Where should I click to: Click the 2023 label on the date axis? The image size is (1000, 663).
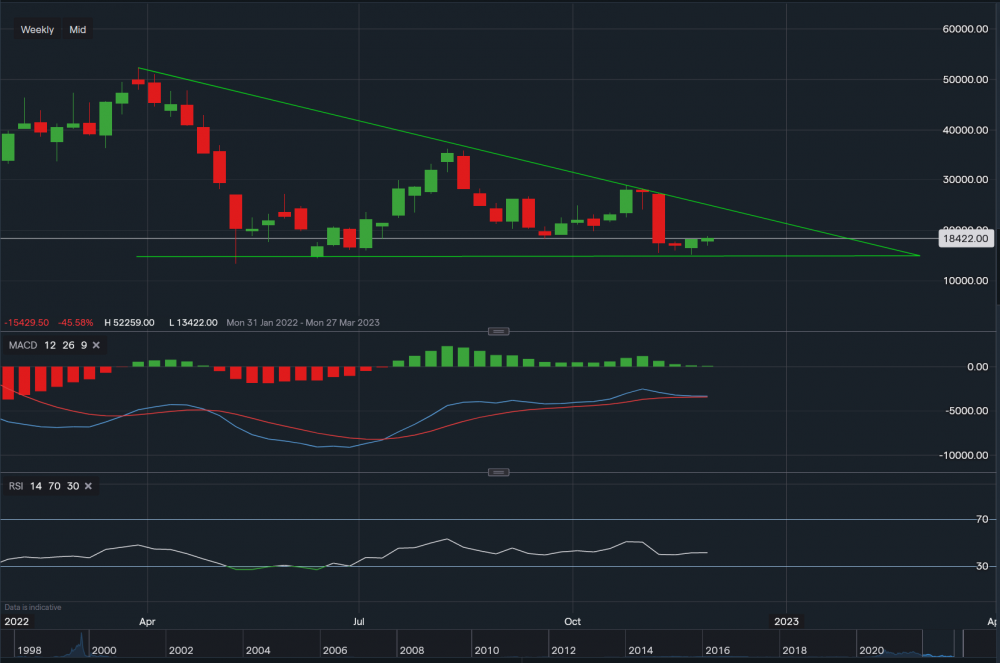[x=787, y=620]
